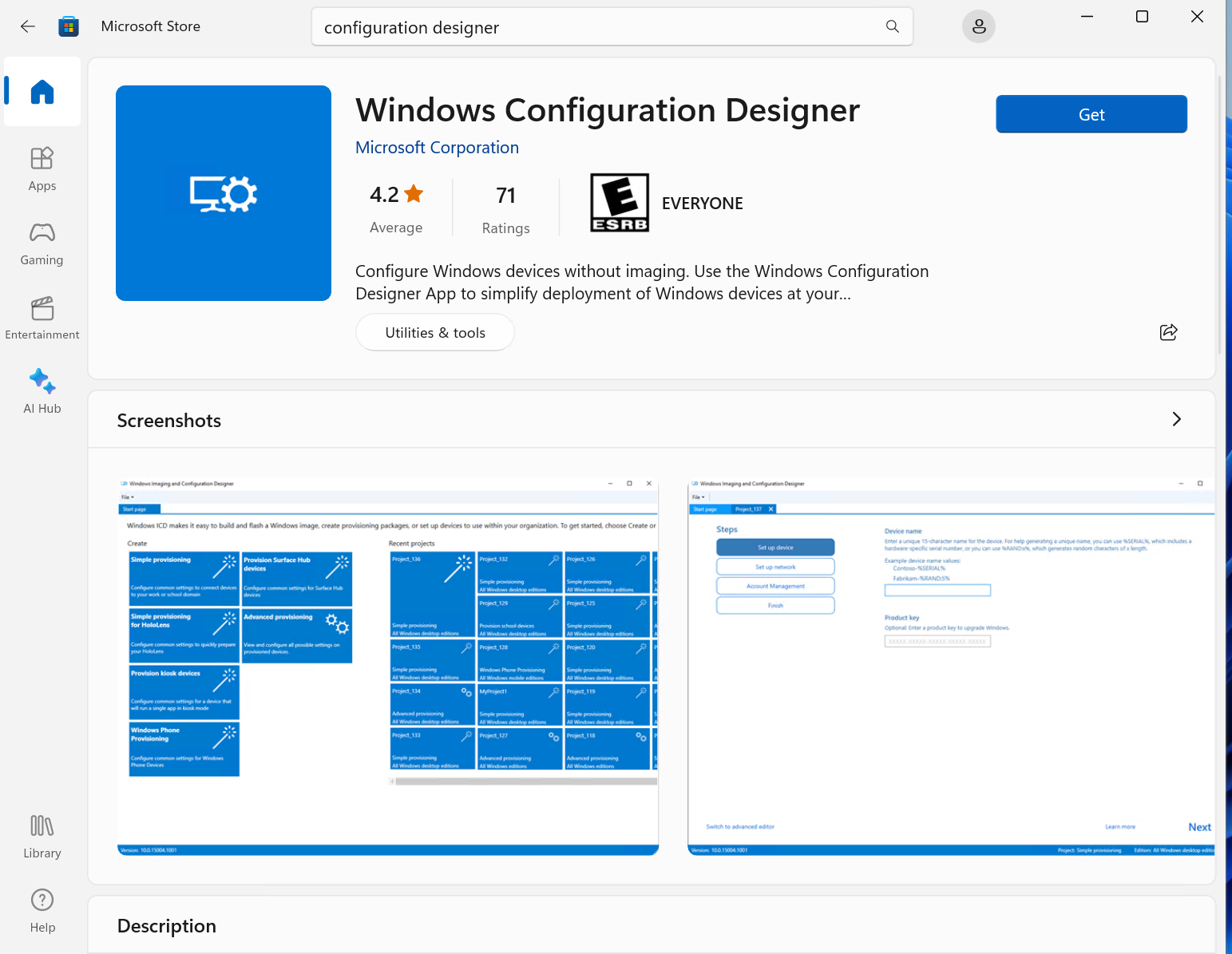
Task: Open the user account profile menu
Action: pos(978,26)
